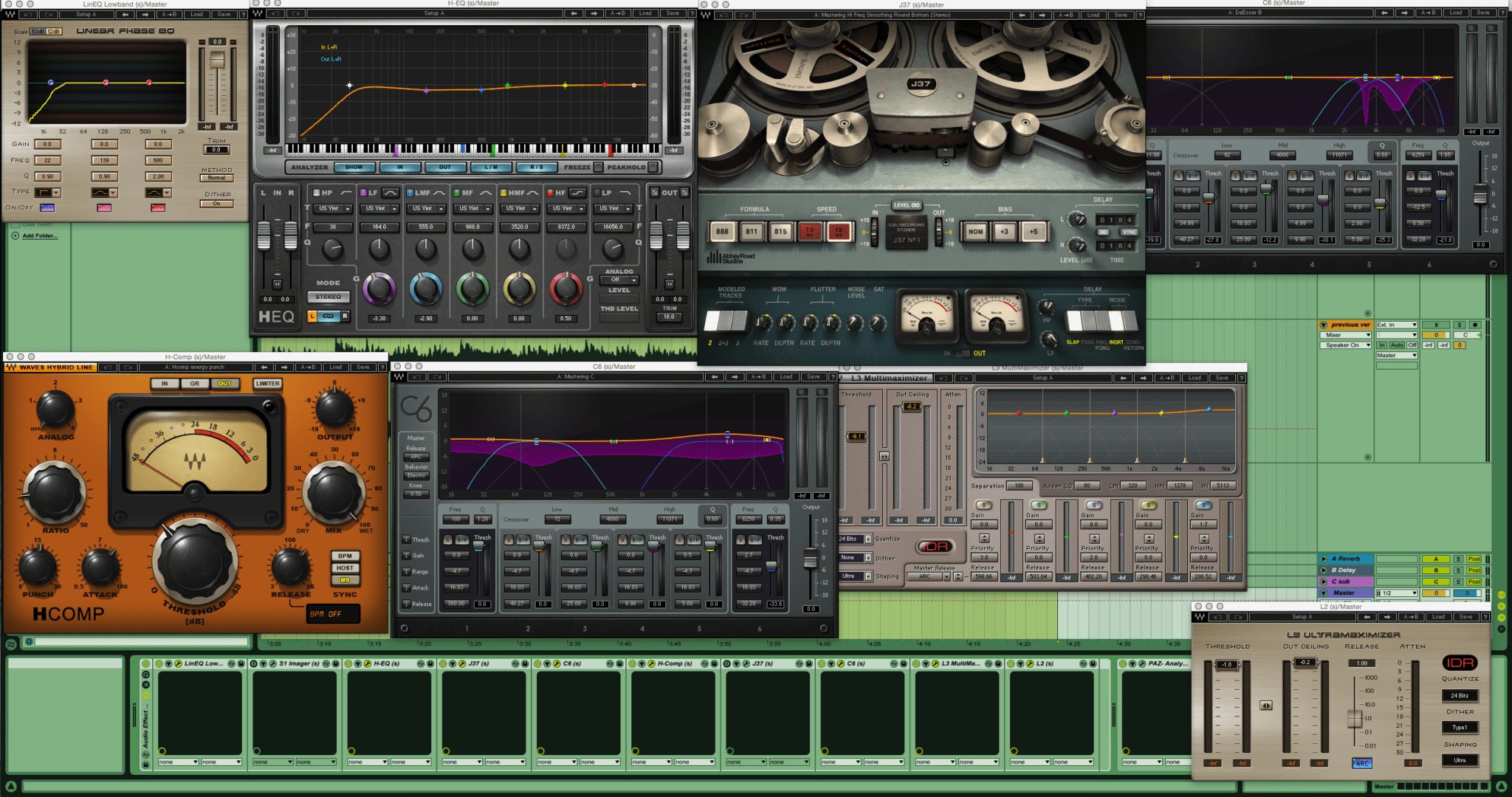
Task: Click the H-Comp previous preset arrow
Action: click(x=264, y=367)
